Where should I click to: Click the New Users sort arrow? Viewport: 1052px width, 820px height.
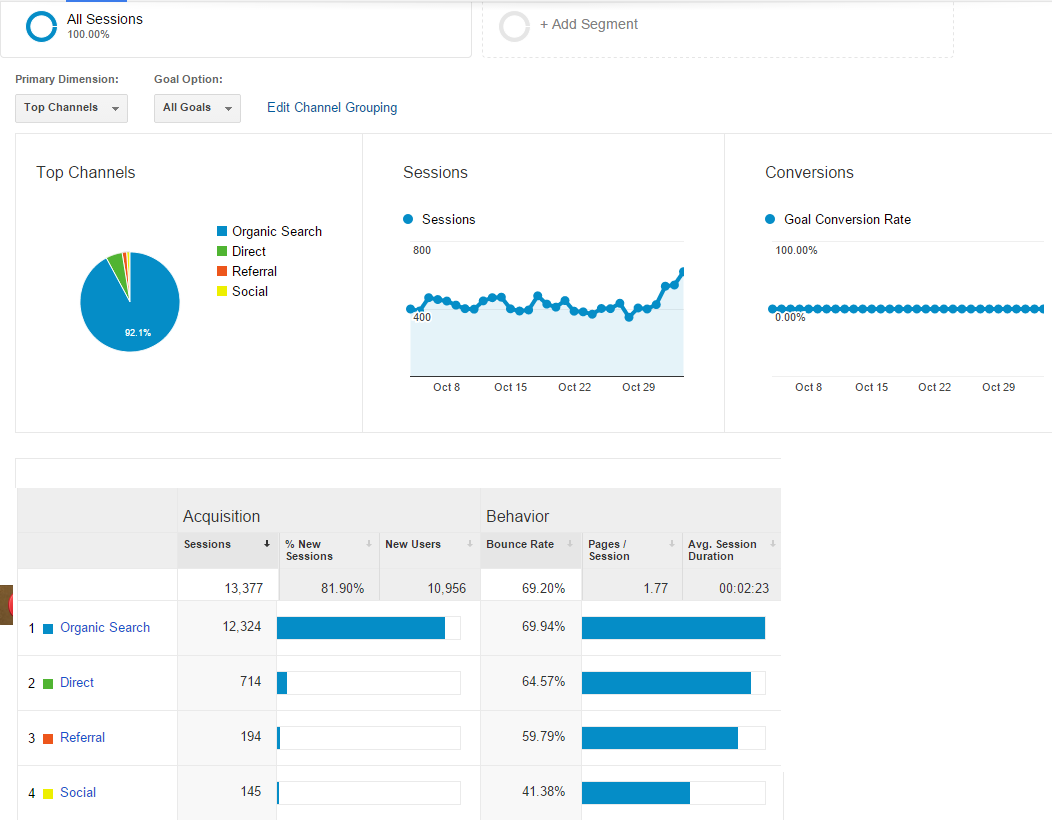470,544
